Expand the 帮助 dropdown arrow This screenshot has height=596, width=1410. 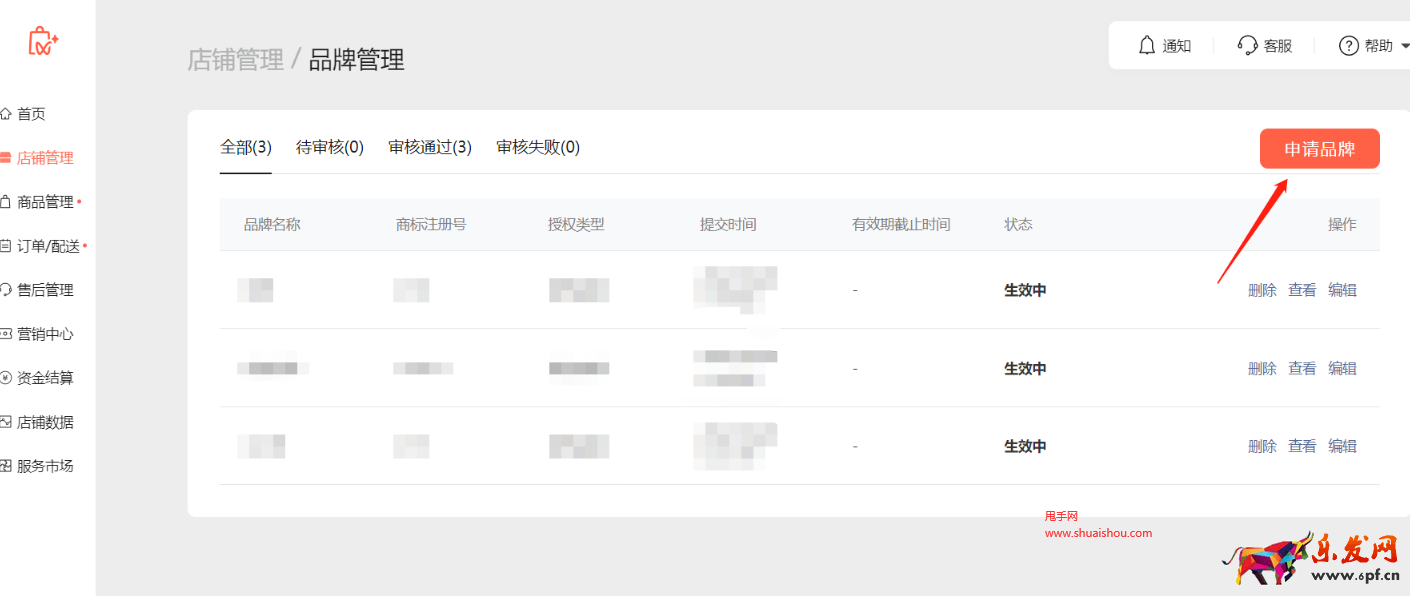pyautogui.click(x=1404, y=45)
